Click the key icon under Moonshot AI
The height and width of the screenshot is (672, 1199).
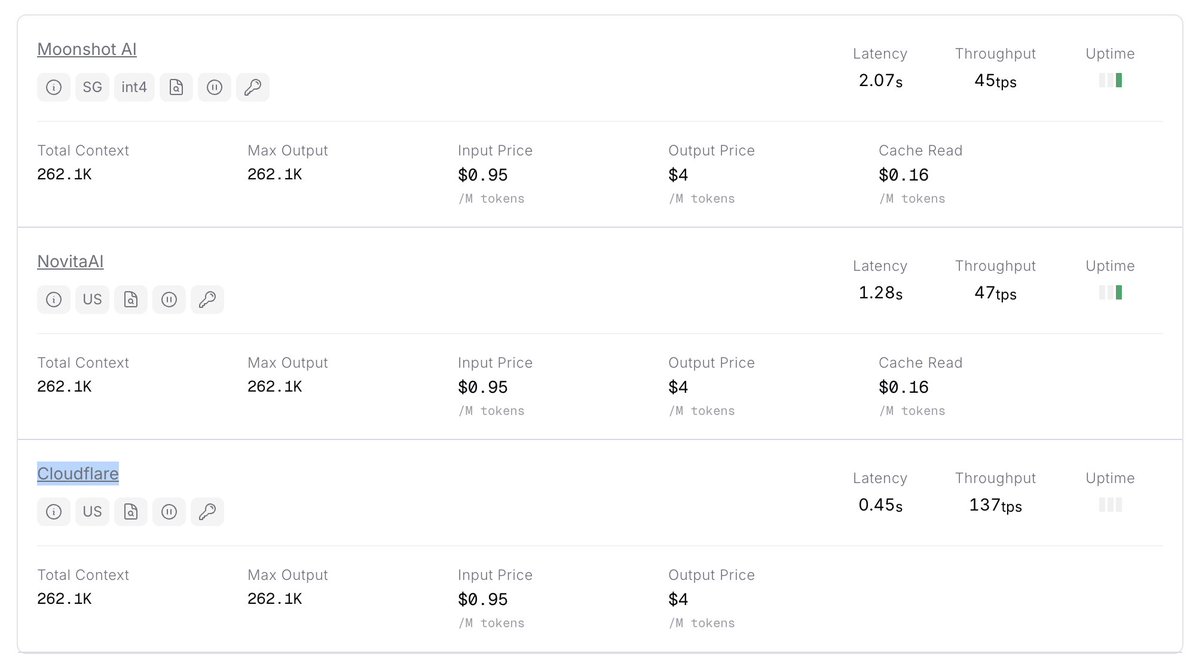253,87
